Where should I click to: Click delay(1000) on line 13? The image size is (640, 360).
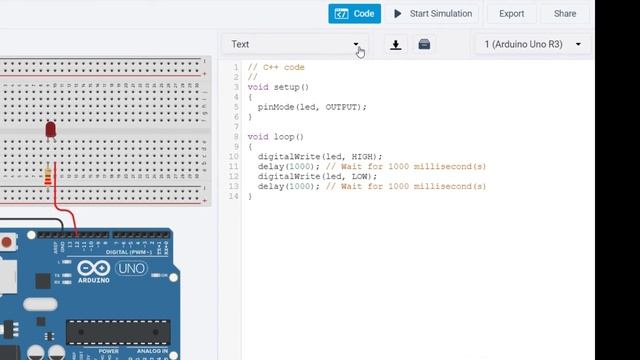289,186
